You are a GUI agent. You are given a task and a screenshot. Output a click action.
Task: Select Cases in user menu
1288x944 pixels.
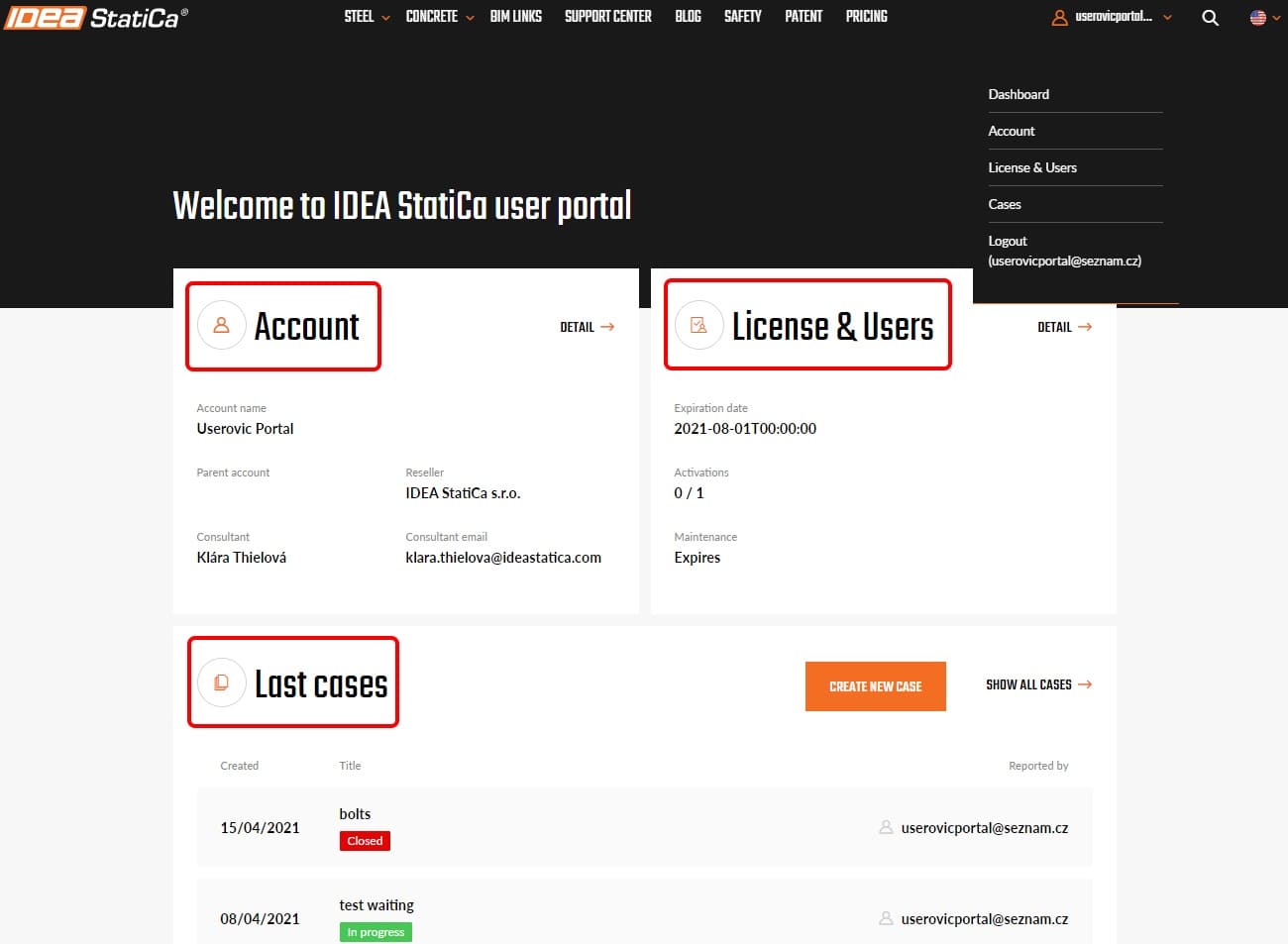pyautogui.click(x=1005, y=204)
